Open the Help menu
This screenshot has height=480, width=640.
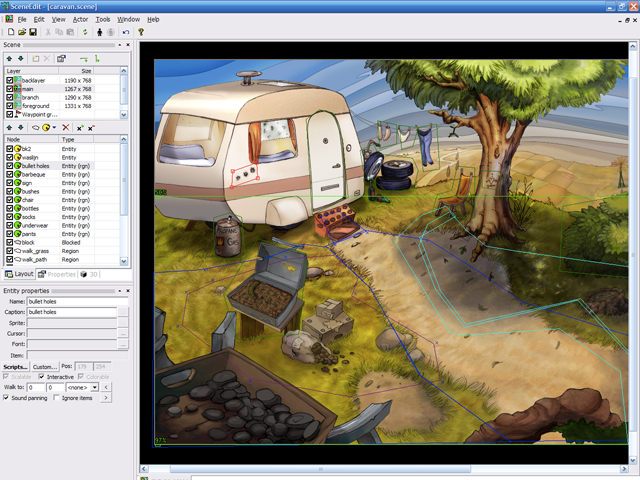[x=153, y=19]
